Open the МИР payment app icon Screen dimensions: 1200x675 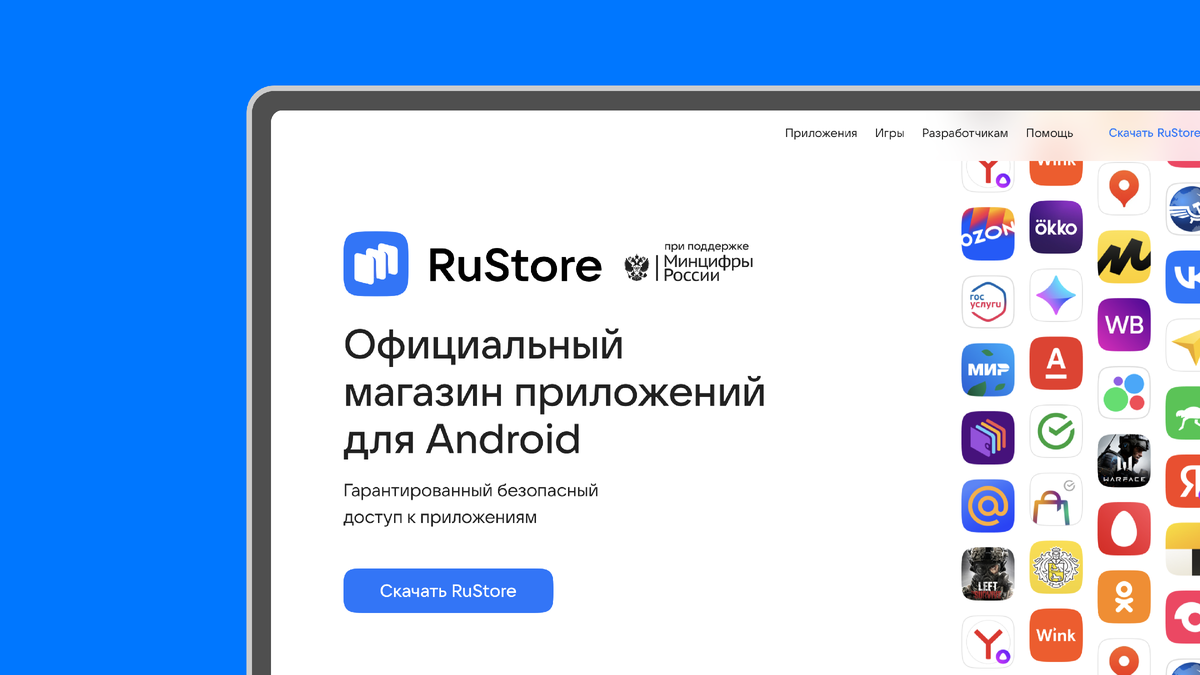coord(988,370)
